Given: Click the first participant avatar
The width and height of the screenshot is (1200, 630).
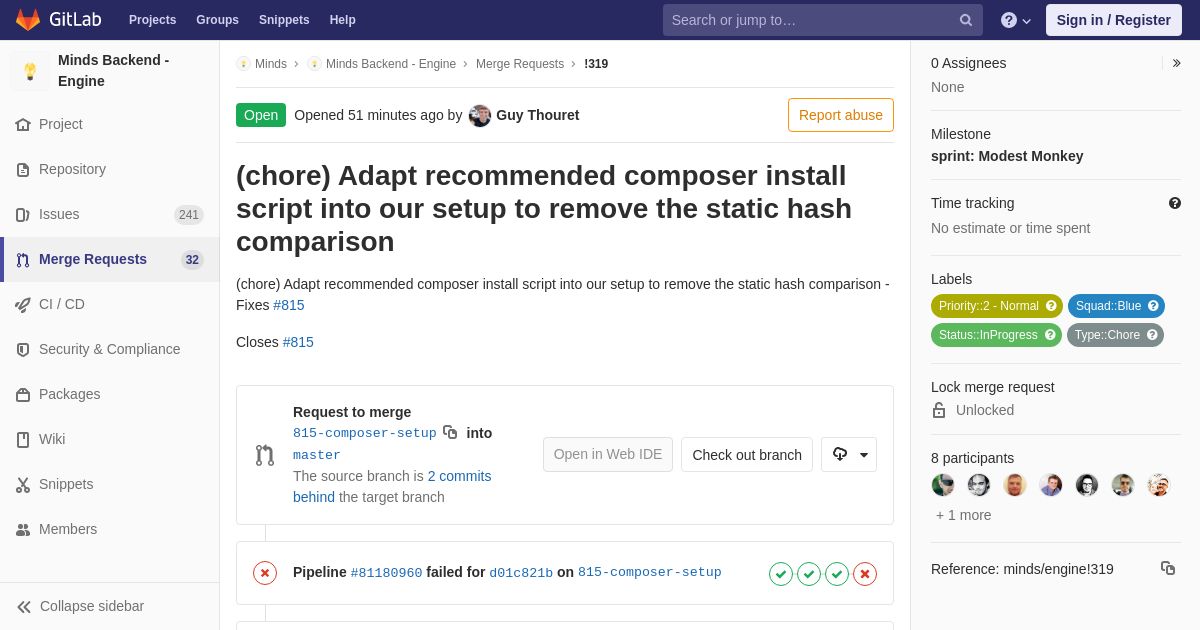Looking at the screenshot, I should pos(943,485).
